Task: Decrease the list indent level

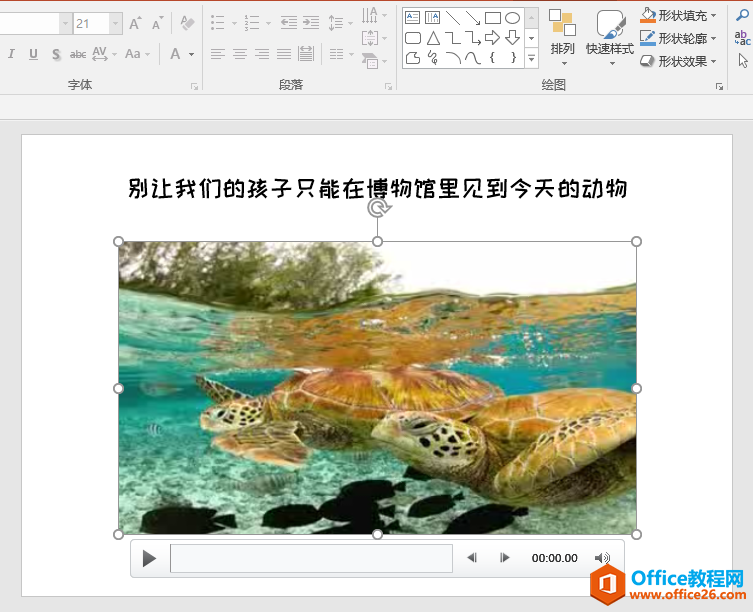Action: point(289,23)
